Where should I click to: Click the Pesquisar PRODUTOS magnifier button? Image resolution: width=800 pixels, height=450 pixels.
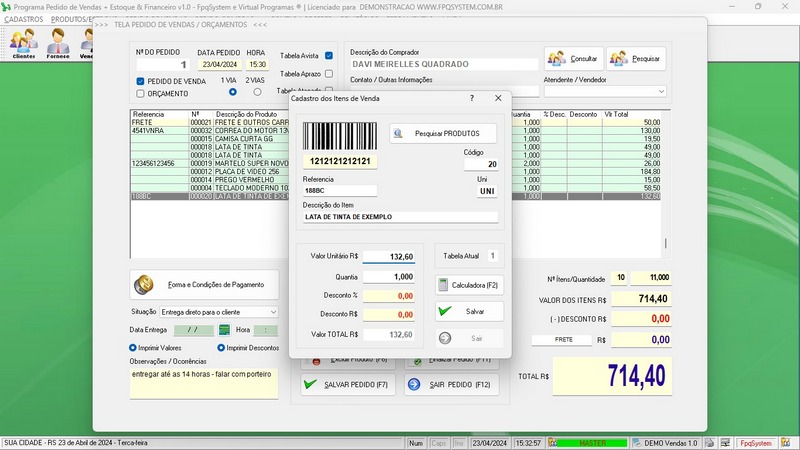click(442, 133)
